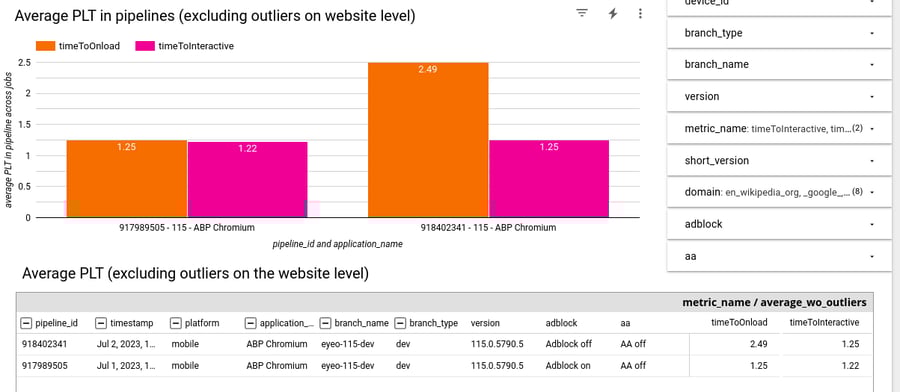Open the chart filter icon

click(582, 13)
